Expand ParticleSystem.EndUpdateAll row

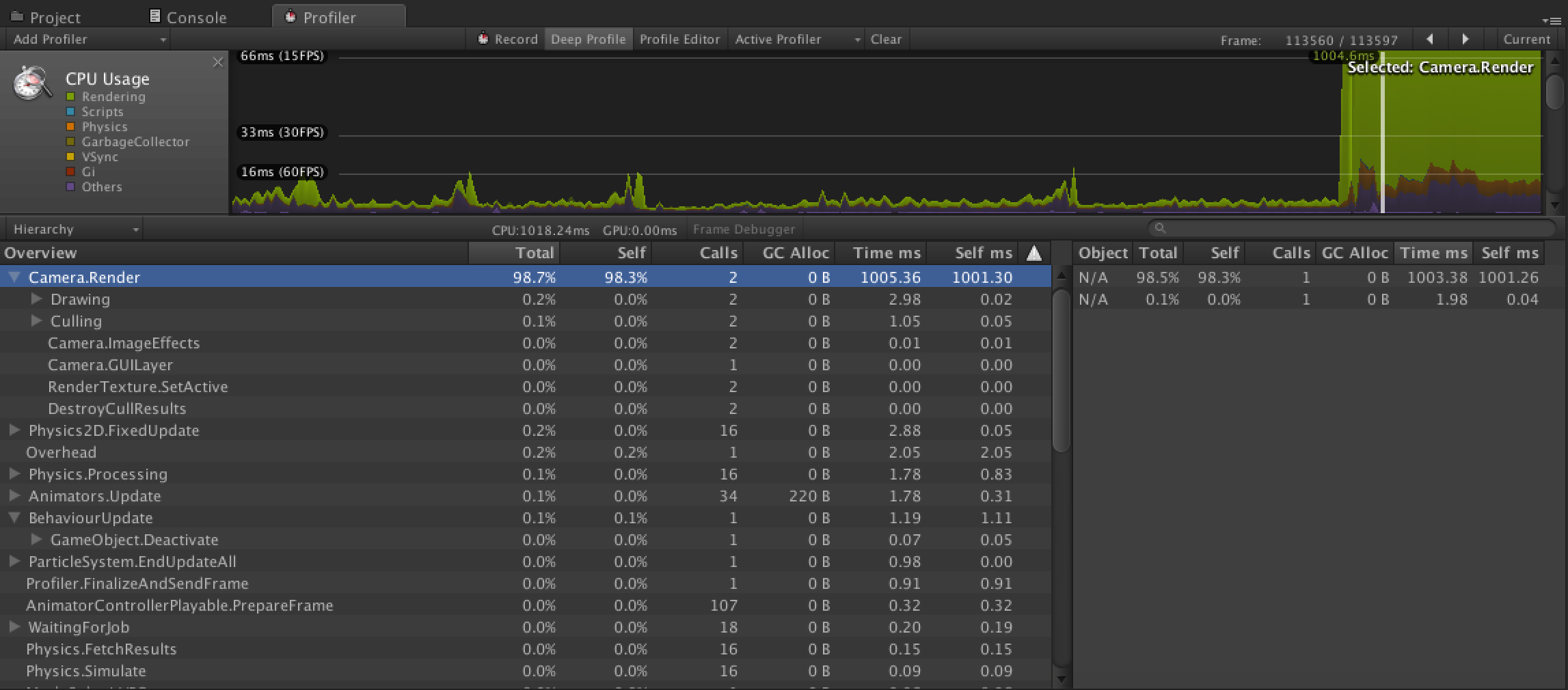click(x=14, y=561)
